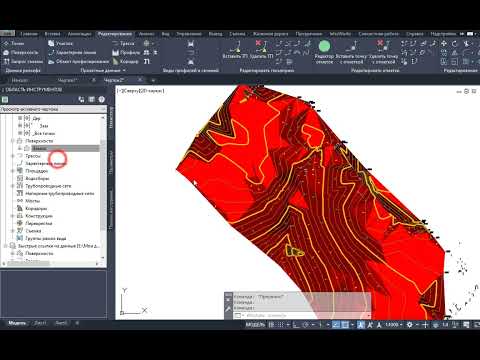Open help icon in Toolspace header

[x=102, y=99]
